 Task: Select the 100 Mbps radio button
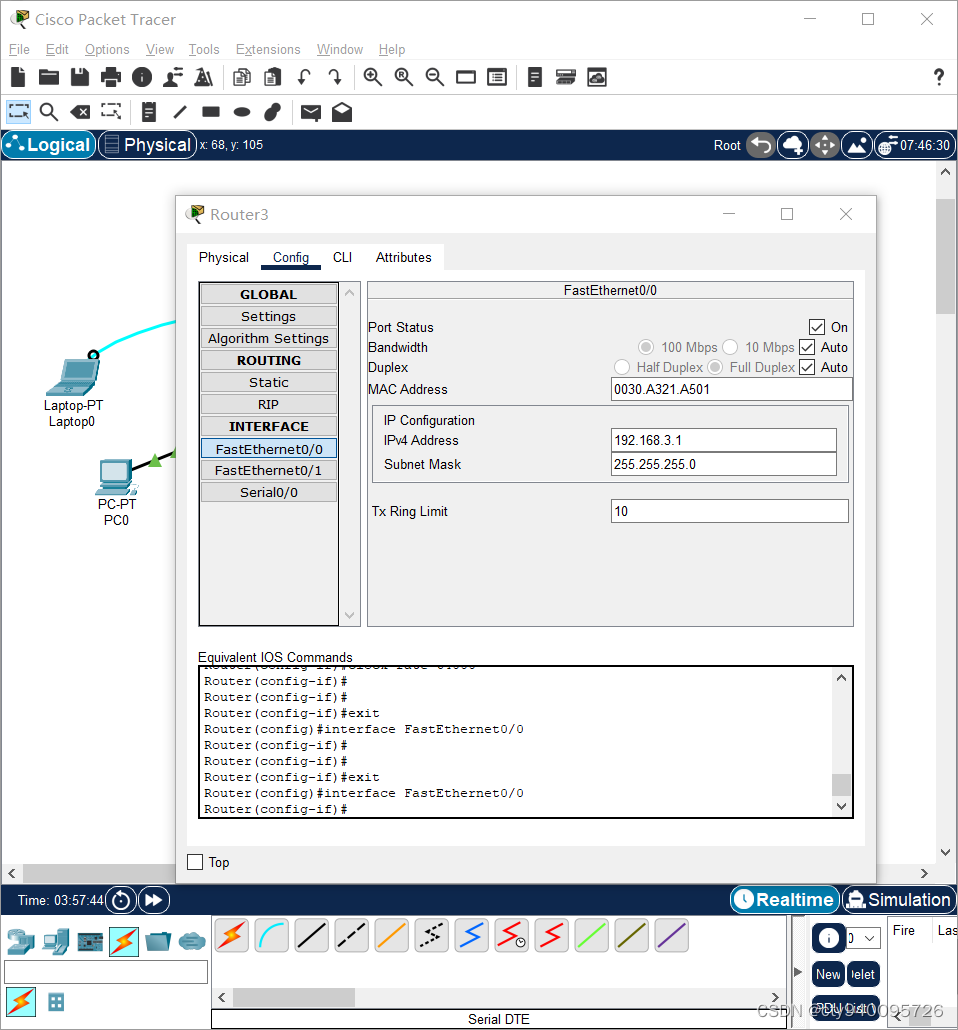(x=646, y=347)
